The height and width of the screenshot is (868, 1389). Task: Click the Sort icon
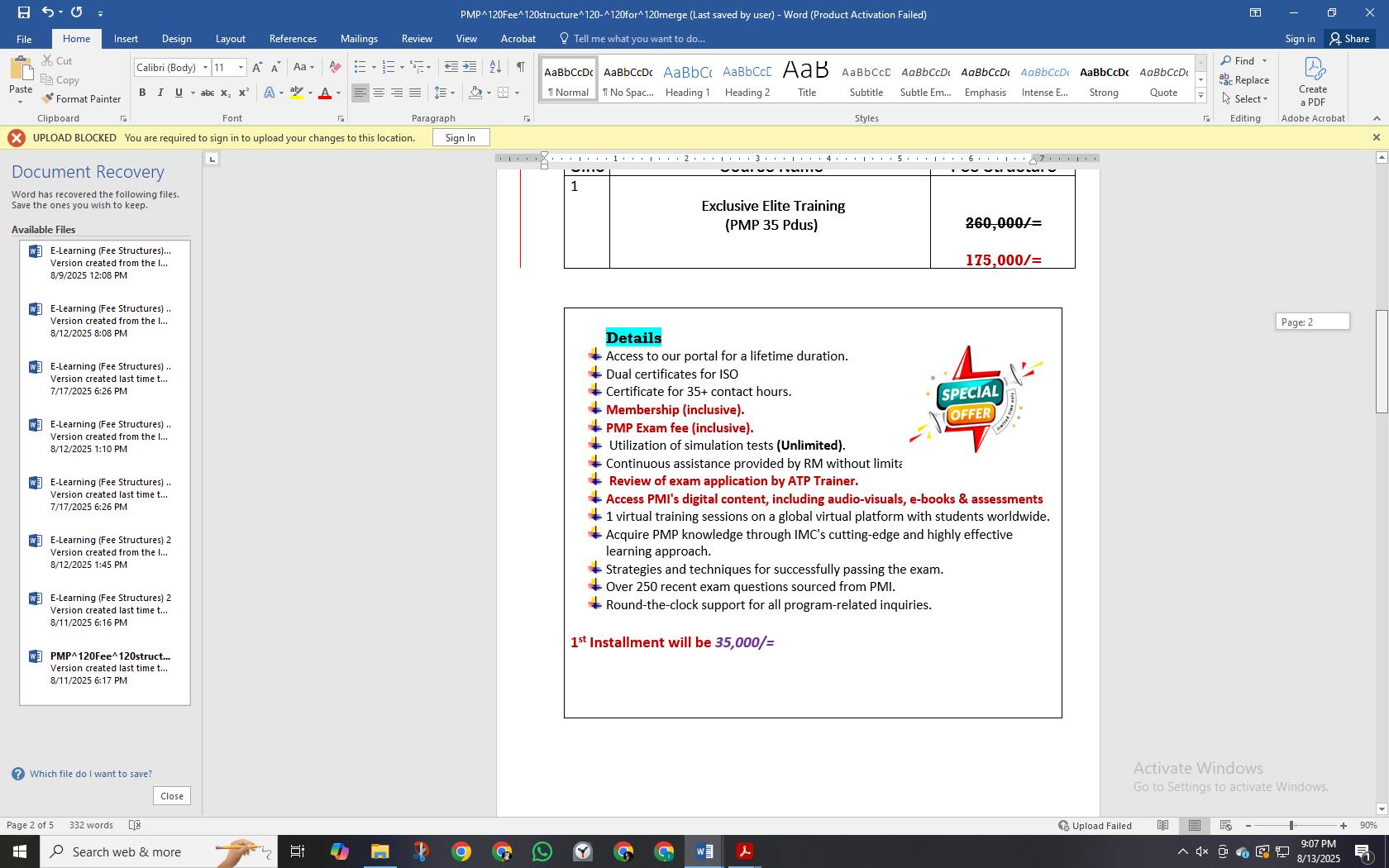tap(494, 67)
